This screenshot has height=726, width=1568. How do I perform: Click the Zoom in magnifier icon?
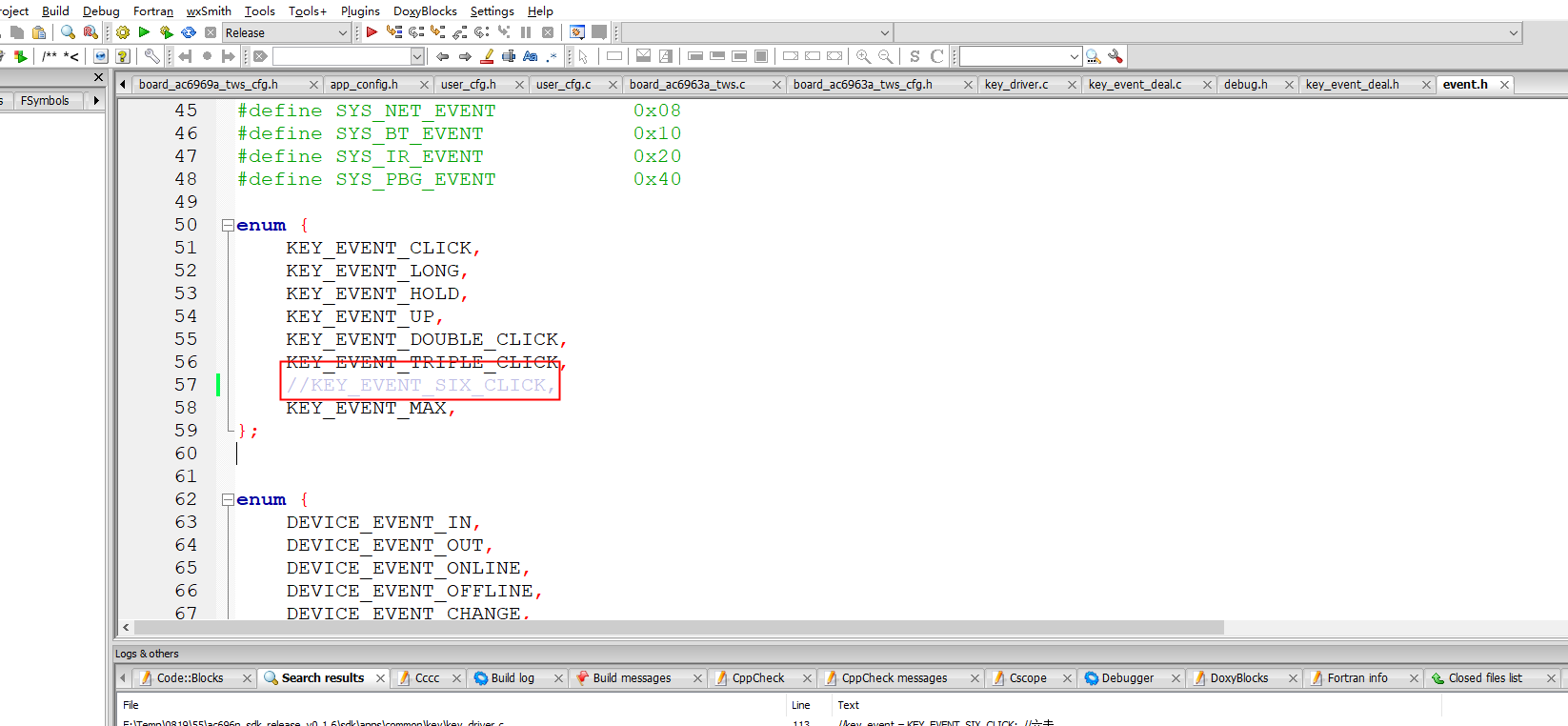coord(863,56)
